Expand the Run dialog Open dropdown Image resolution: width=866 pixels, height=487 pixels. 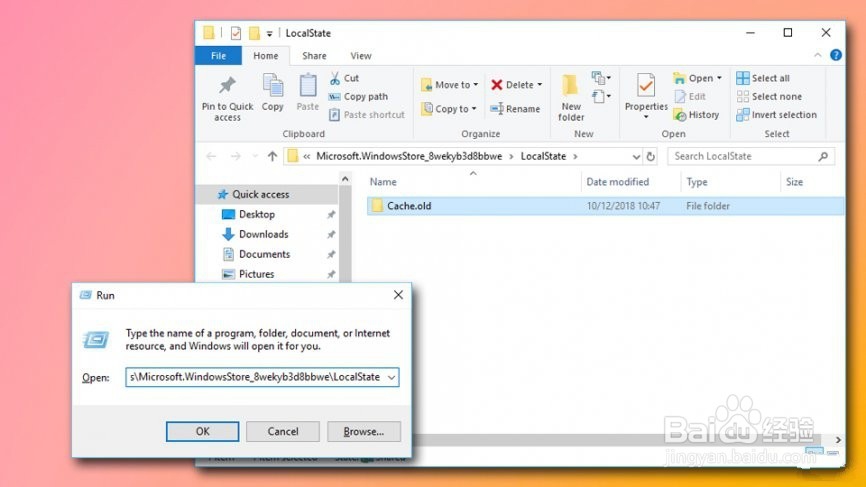coord(391,377)
